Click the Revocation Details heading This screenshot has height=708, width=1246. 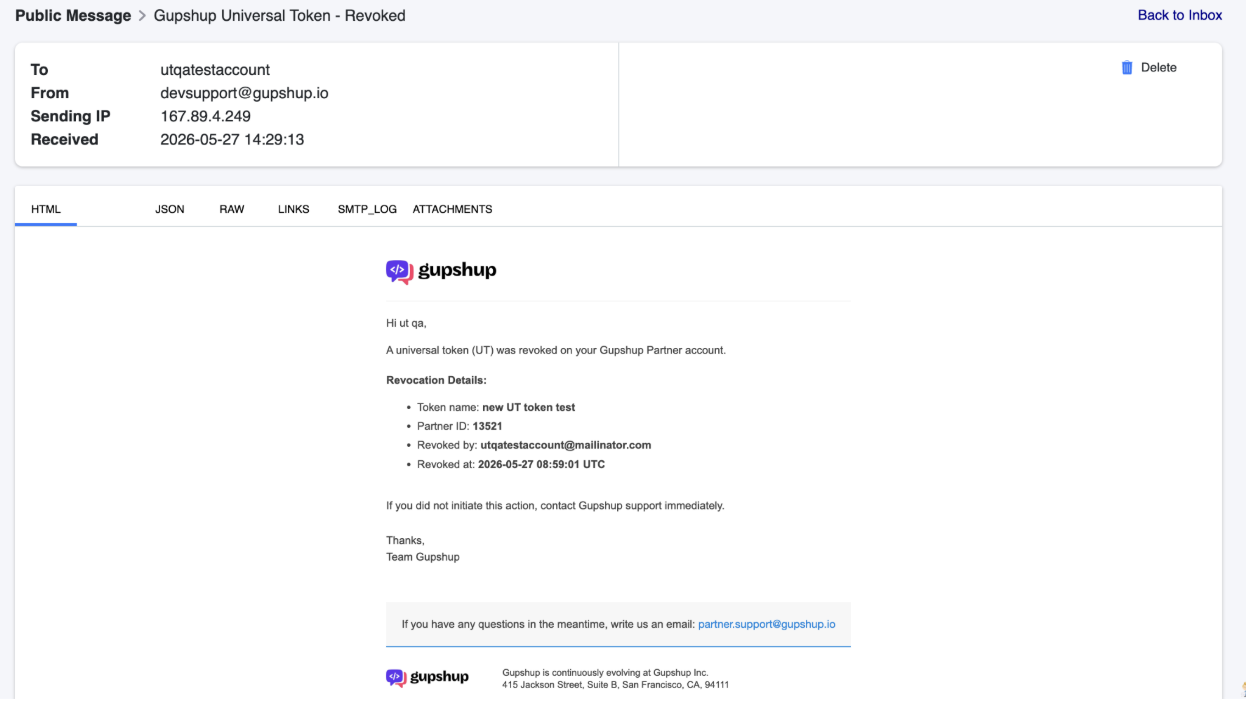(436, 380)
